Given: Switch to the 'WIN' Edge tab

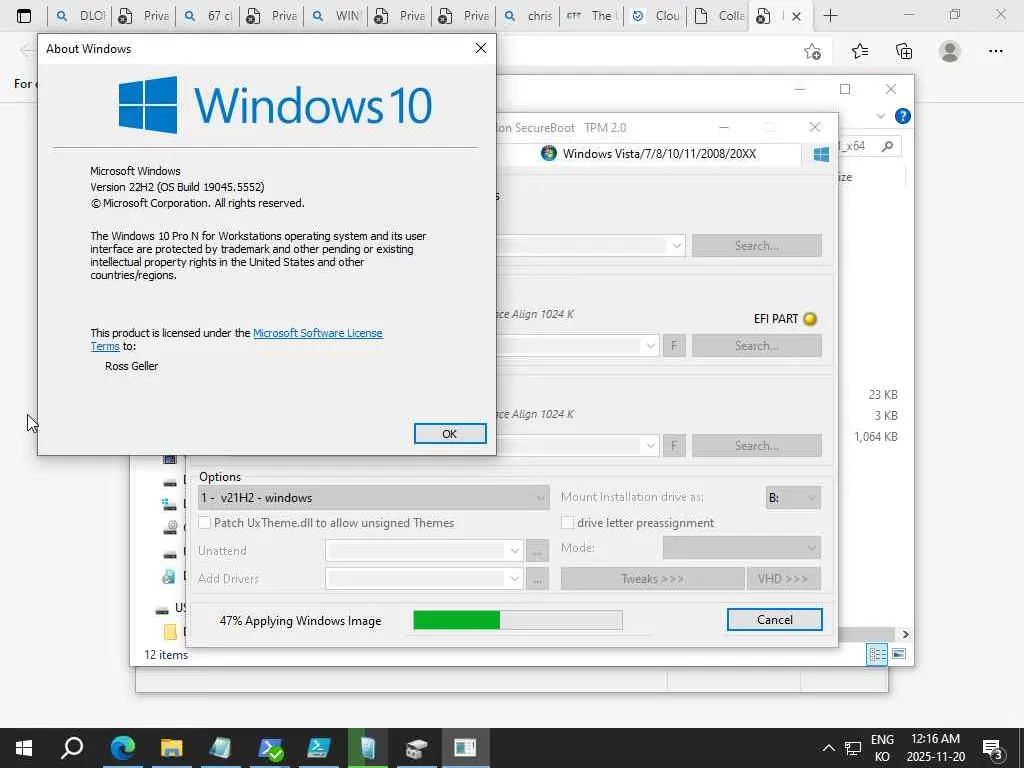Looking at the screenshot, I should point(338,16).
